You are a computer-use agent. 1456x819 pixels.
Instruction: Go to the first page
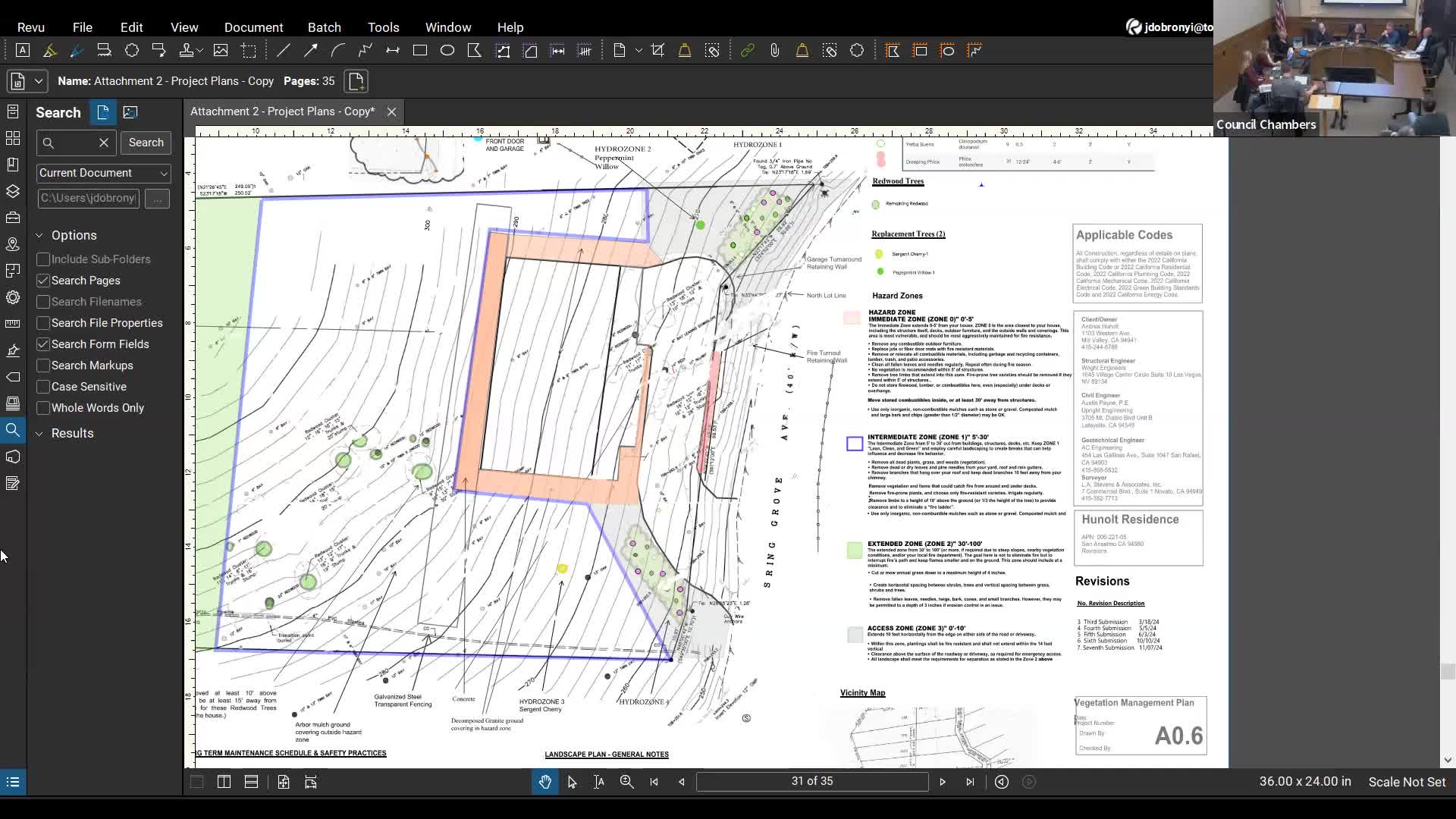[x=654, y=782]
